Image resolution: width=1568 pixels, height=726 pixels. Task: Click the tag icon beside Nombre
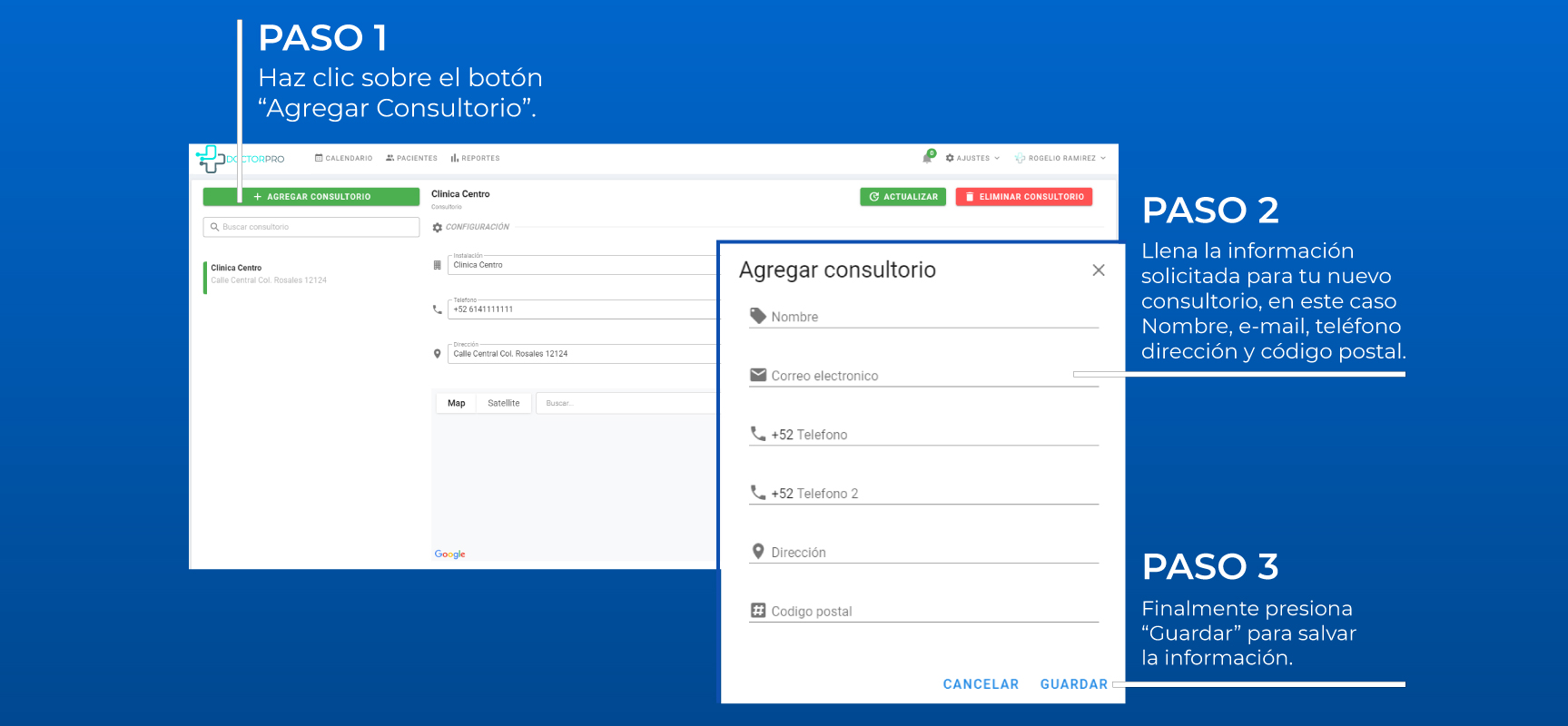[x=758, y=316]
